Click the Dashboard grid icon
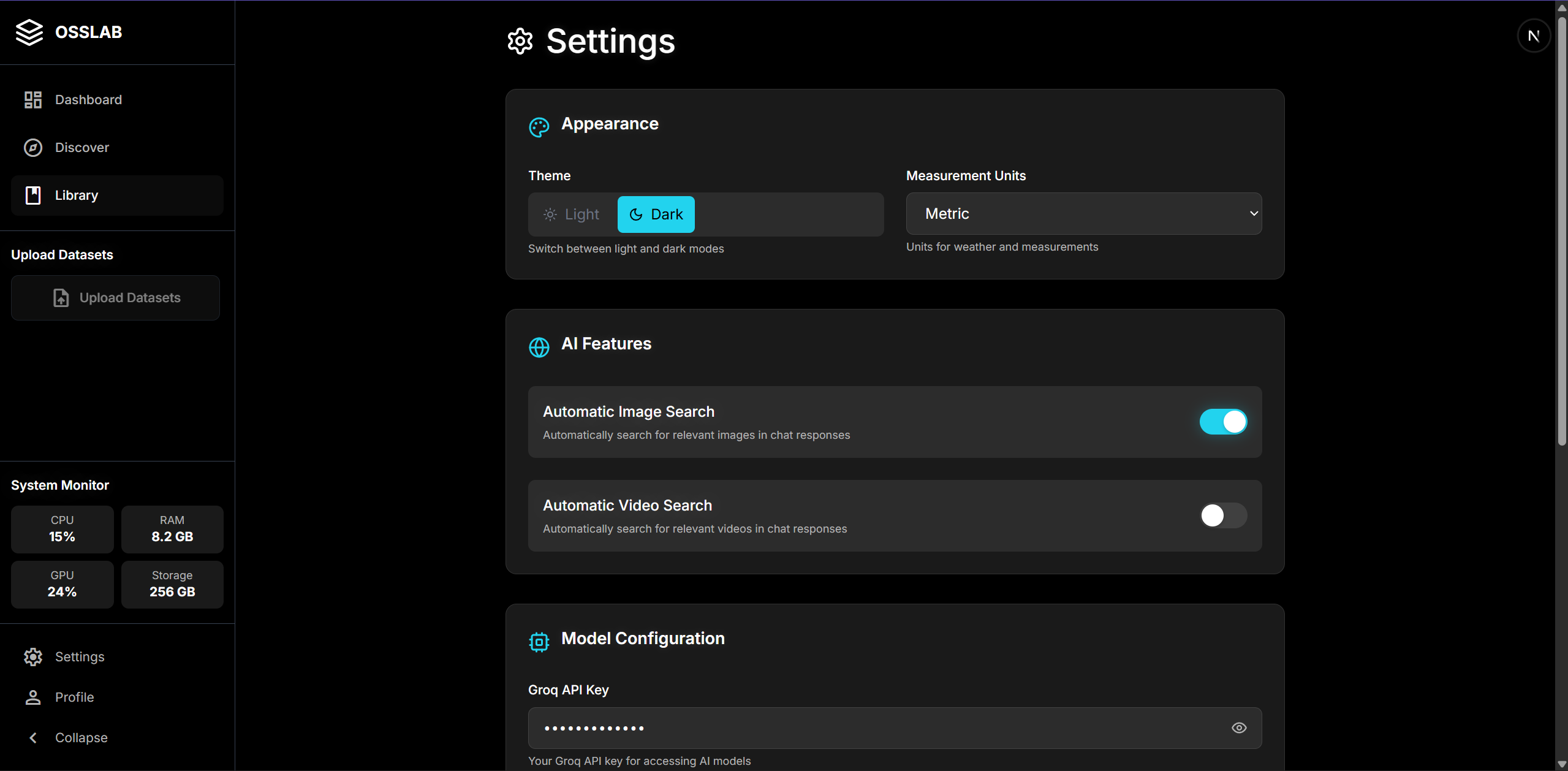1568x771 pixels. 32,100
